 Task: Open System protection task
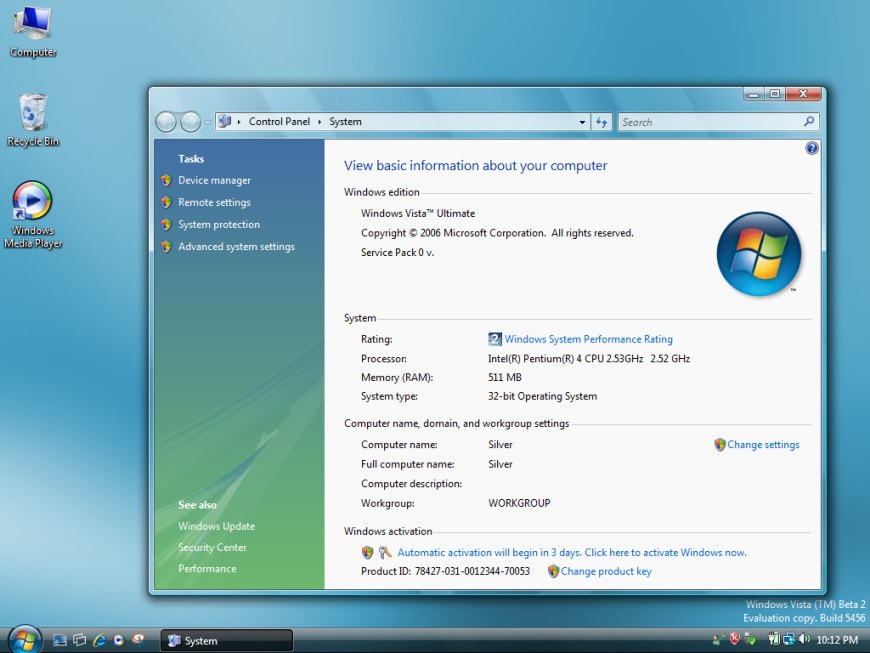click(x=219, y=225)
